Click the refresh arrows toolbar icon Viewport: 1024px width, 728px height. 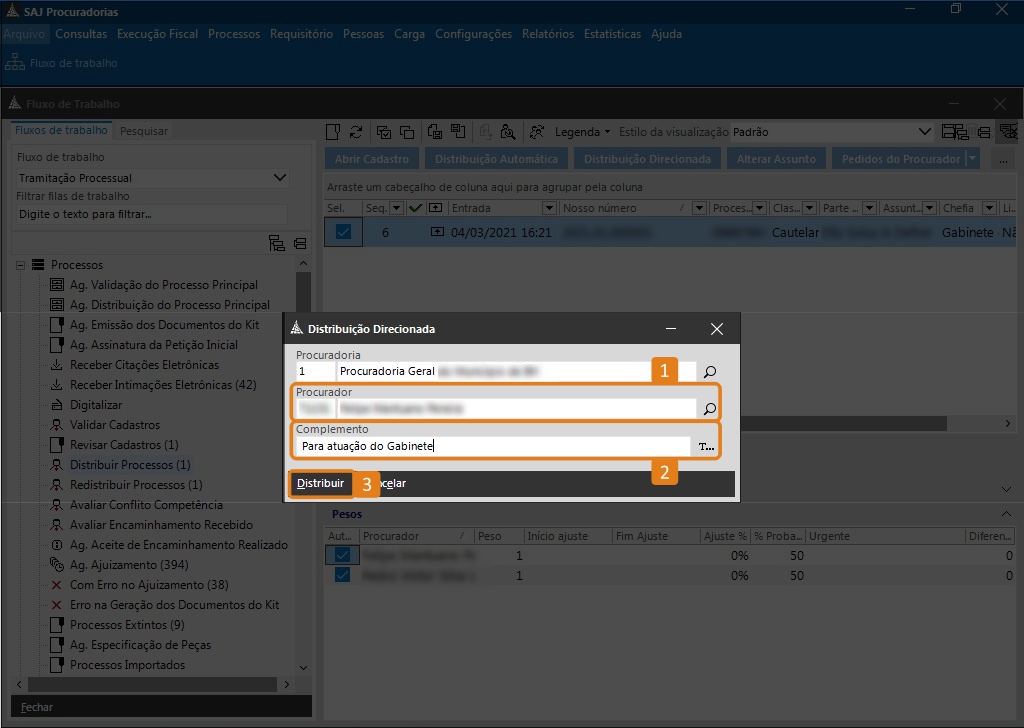356,132
